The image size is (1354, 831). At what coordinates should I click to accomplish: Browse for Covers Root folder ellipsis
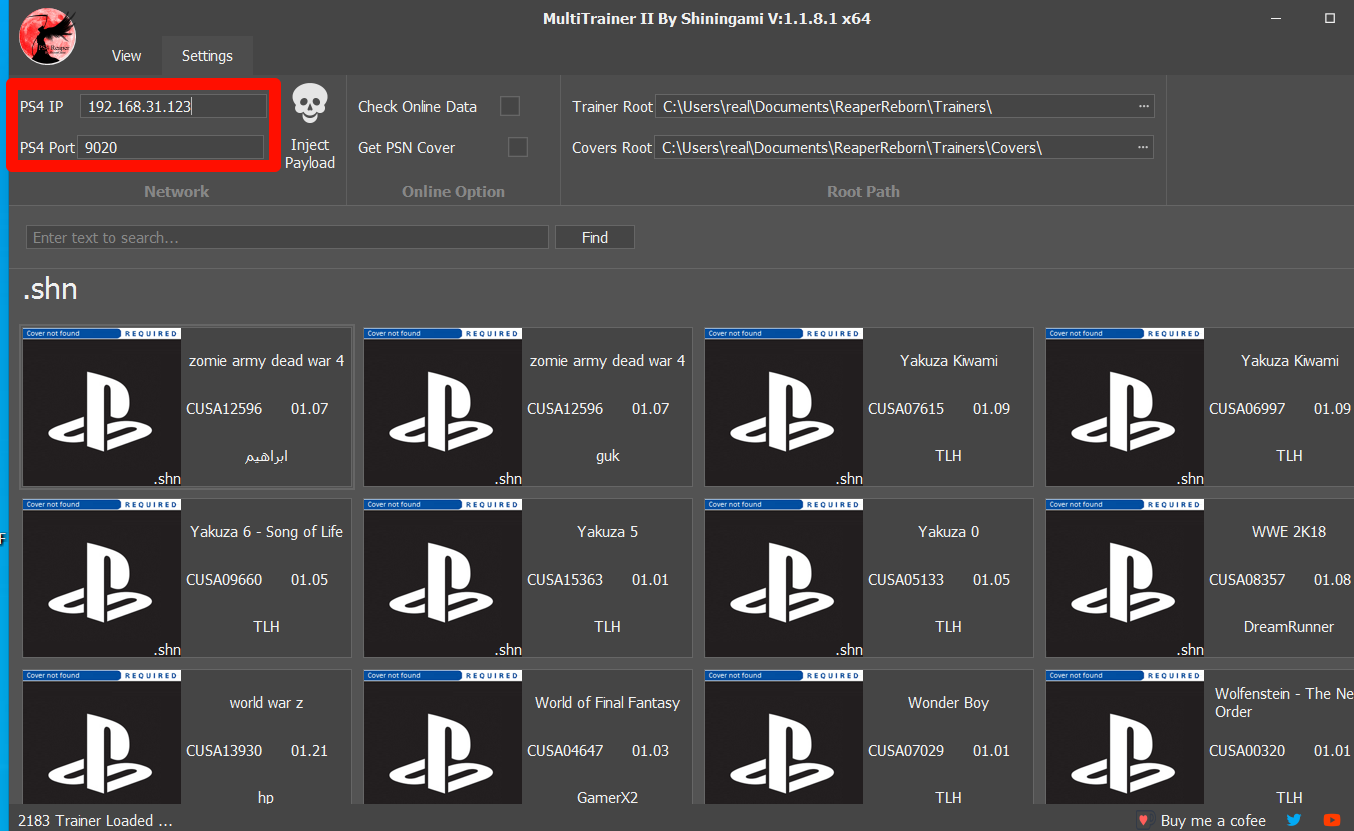click(1143, 147)
